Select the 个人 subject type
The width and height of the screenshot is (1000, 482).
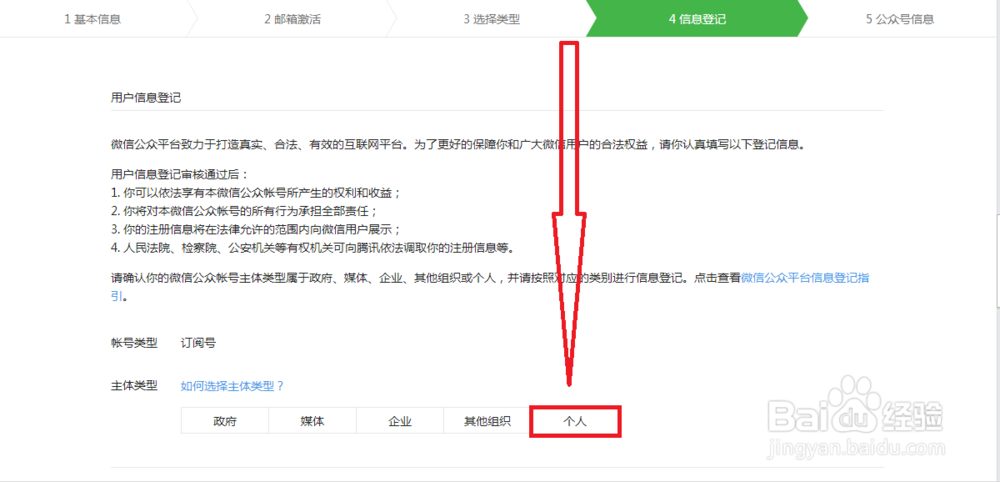(x=575, y=421)
